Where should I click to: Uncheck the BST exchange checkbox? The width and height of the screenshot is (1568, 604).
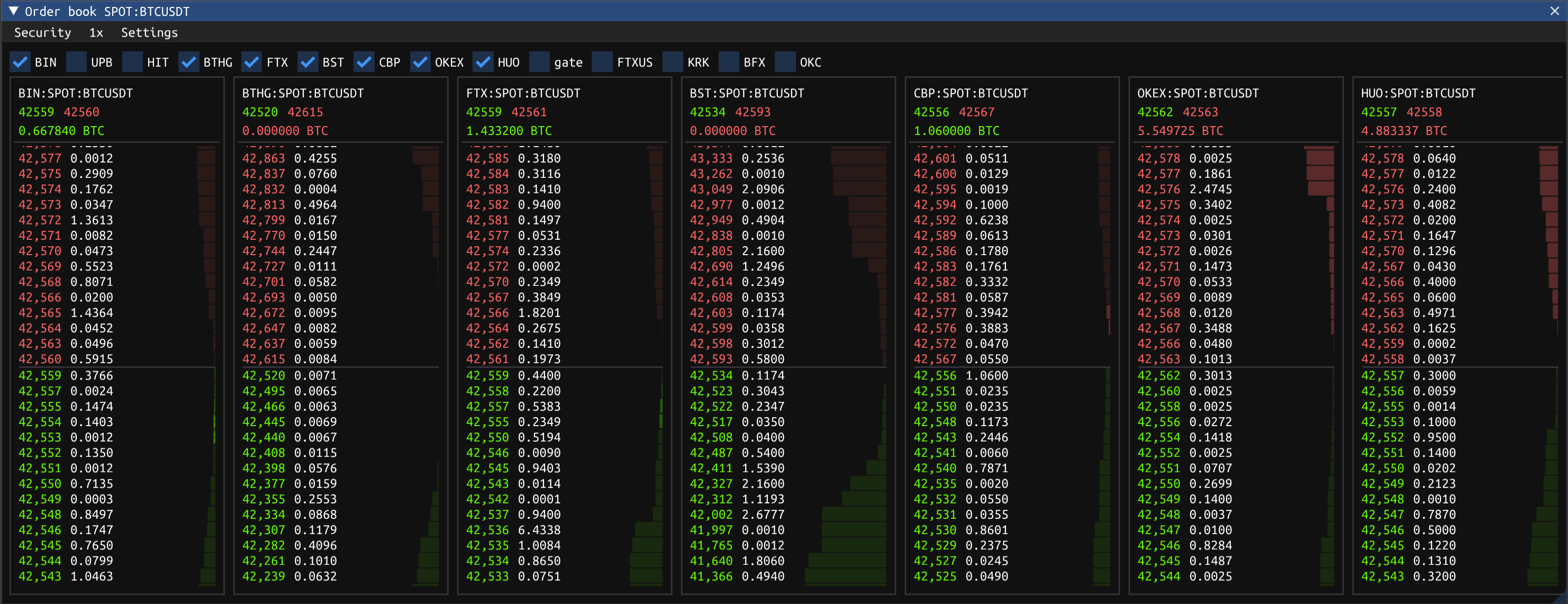pos(308,62)
